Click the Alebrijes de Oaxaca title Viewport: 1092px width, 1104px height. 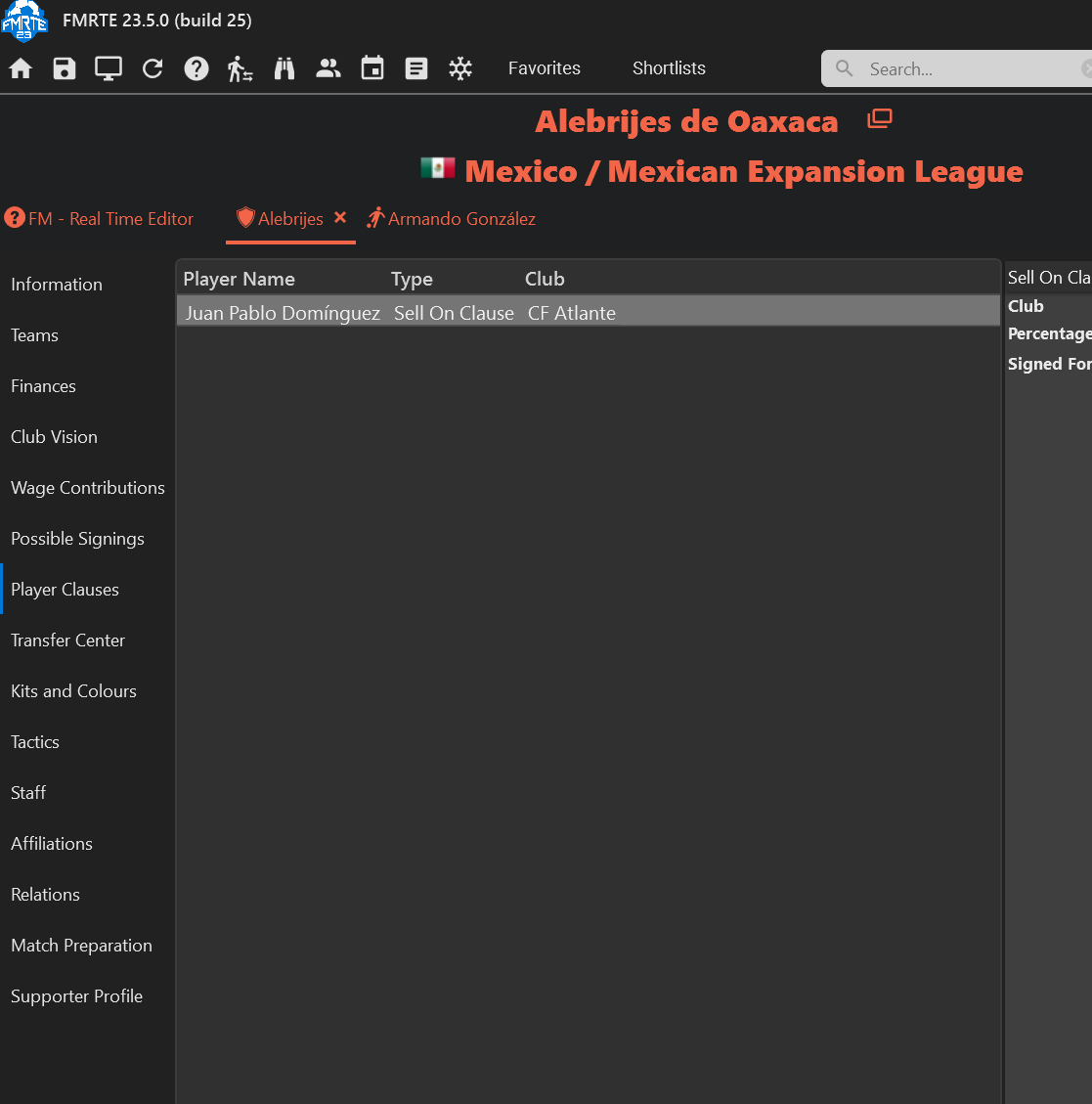pos(686,121)
